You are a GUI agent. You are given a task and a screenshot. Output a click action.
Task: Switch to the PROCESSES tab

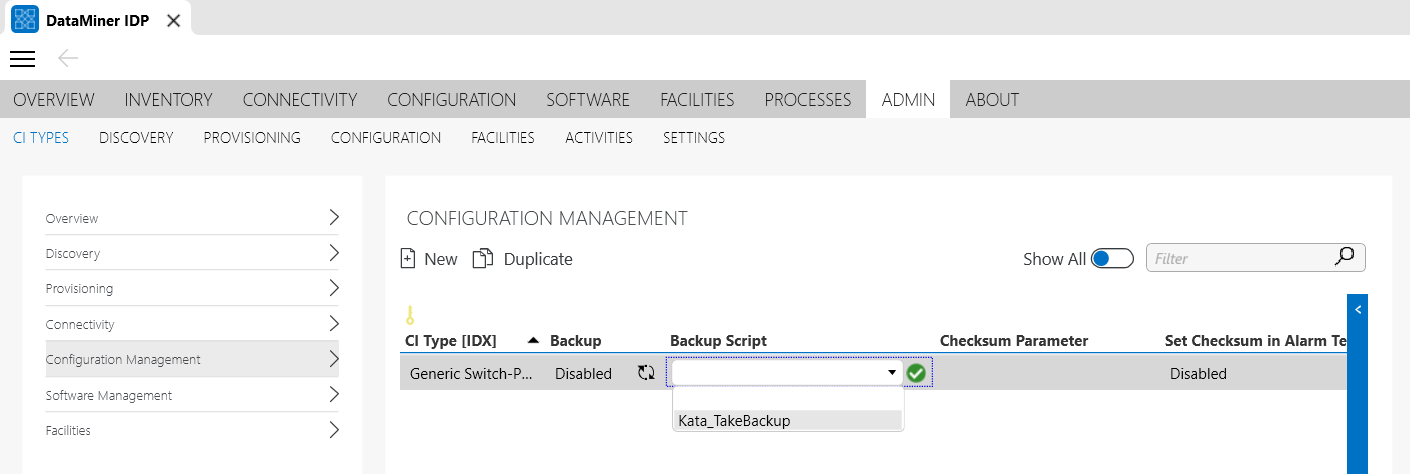(808, 99)
